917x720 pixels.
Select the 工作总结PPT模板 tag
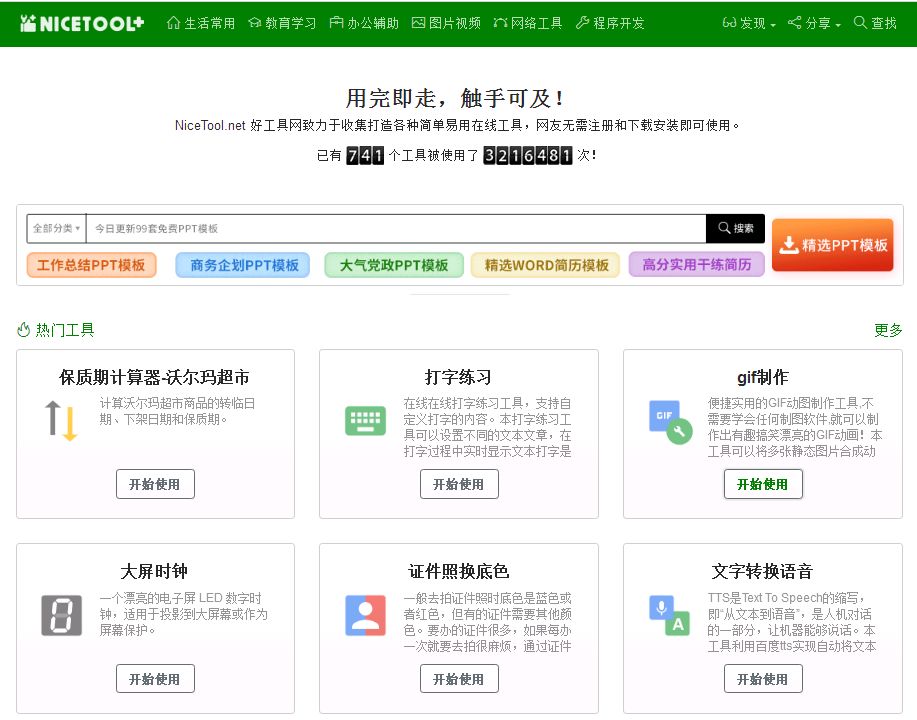(x=91, y=265)
